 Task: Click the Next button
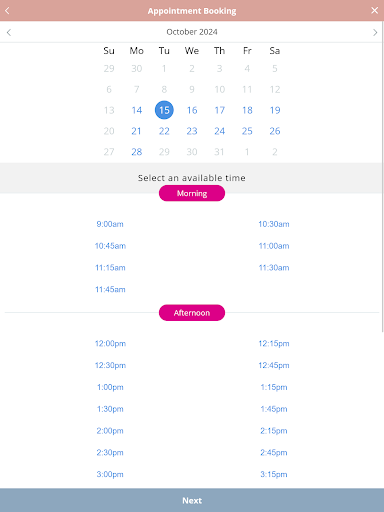click(192, 500)
